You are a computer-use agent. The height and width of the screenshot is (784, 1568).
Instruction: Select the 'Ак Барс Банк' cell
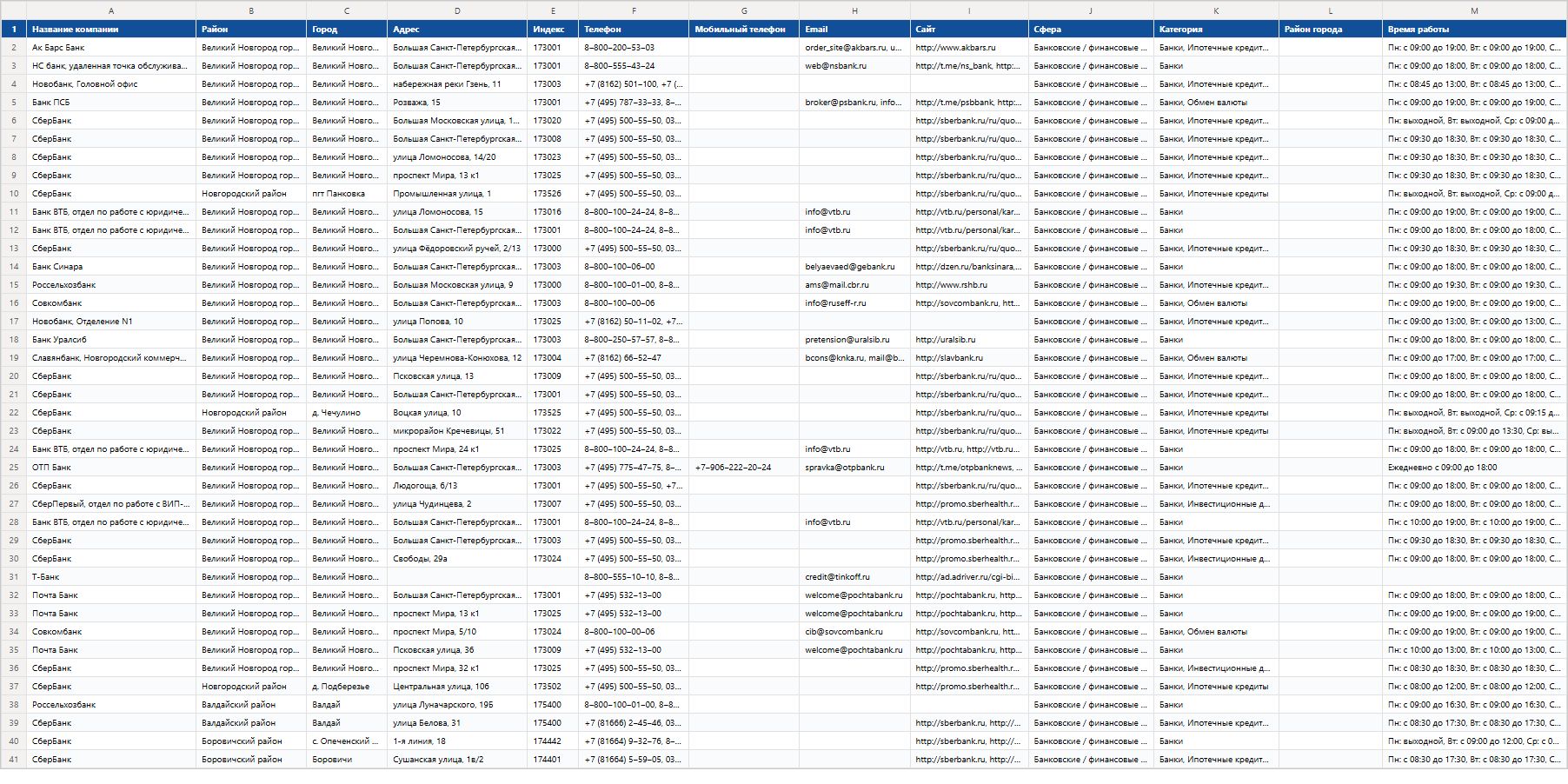pos(111,48)
